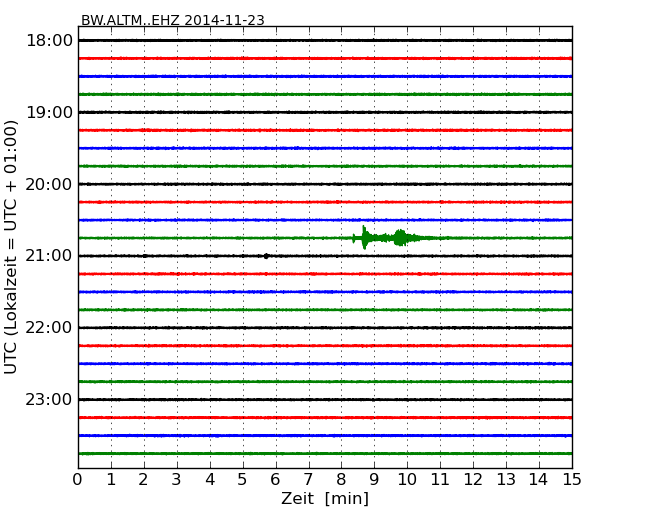Click the 21:00 time label

tap(49, 256)
